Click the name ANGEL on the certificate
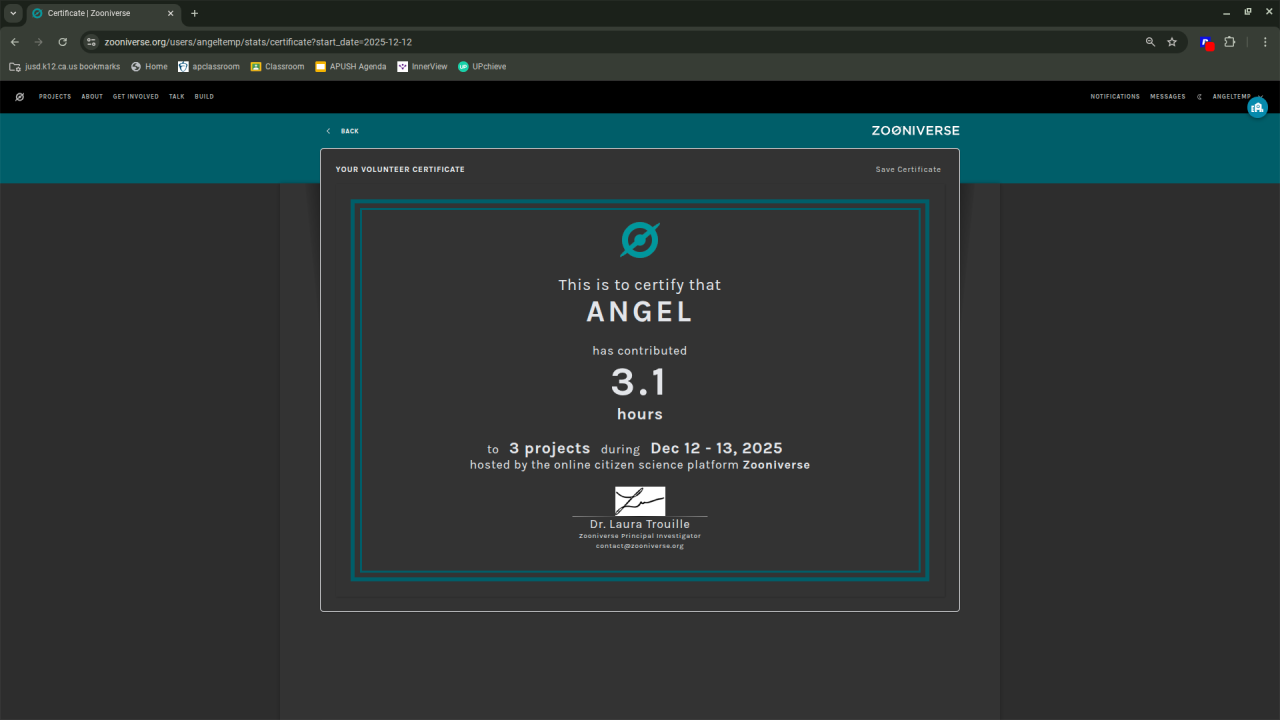 (x=640, y=312)
